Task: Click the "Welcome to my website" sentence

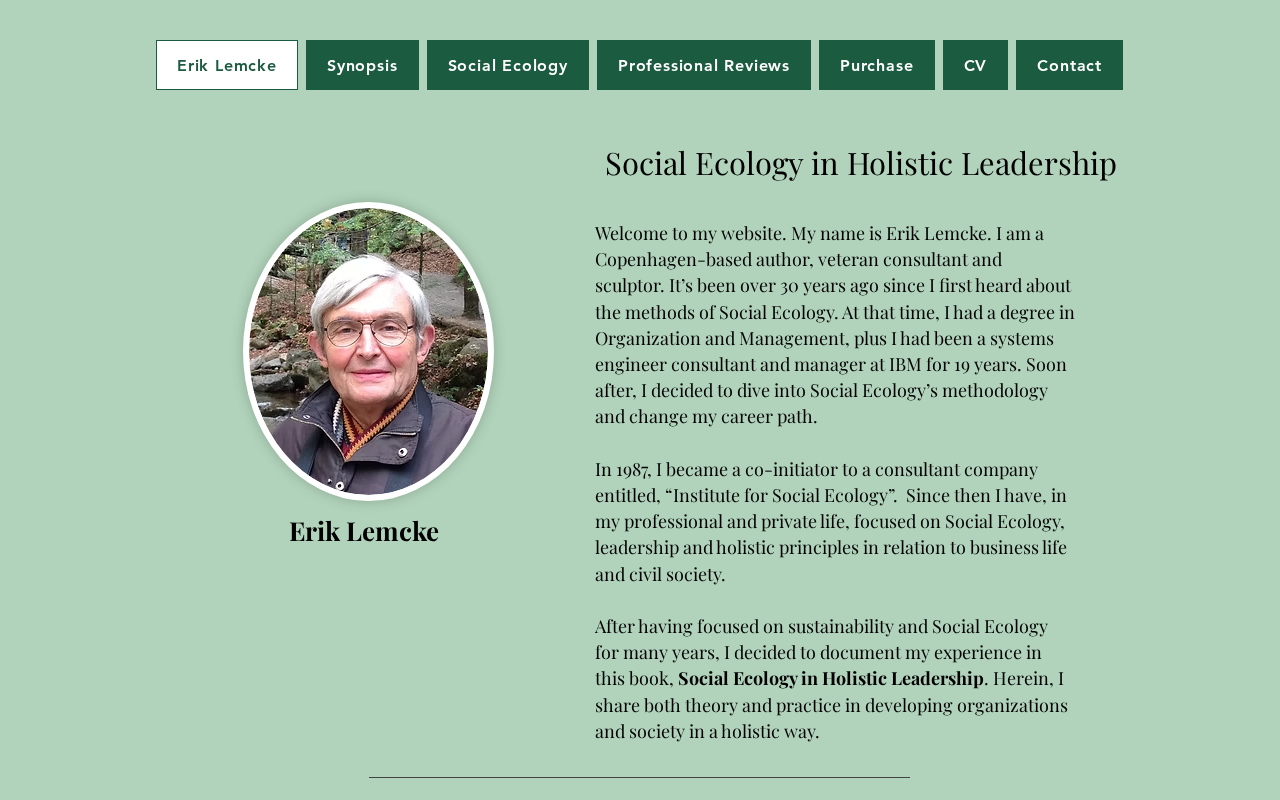Action: point(690,233)
